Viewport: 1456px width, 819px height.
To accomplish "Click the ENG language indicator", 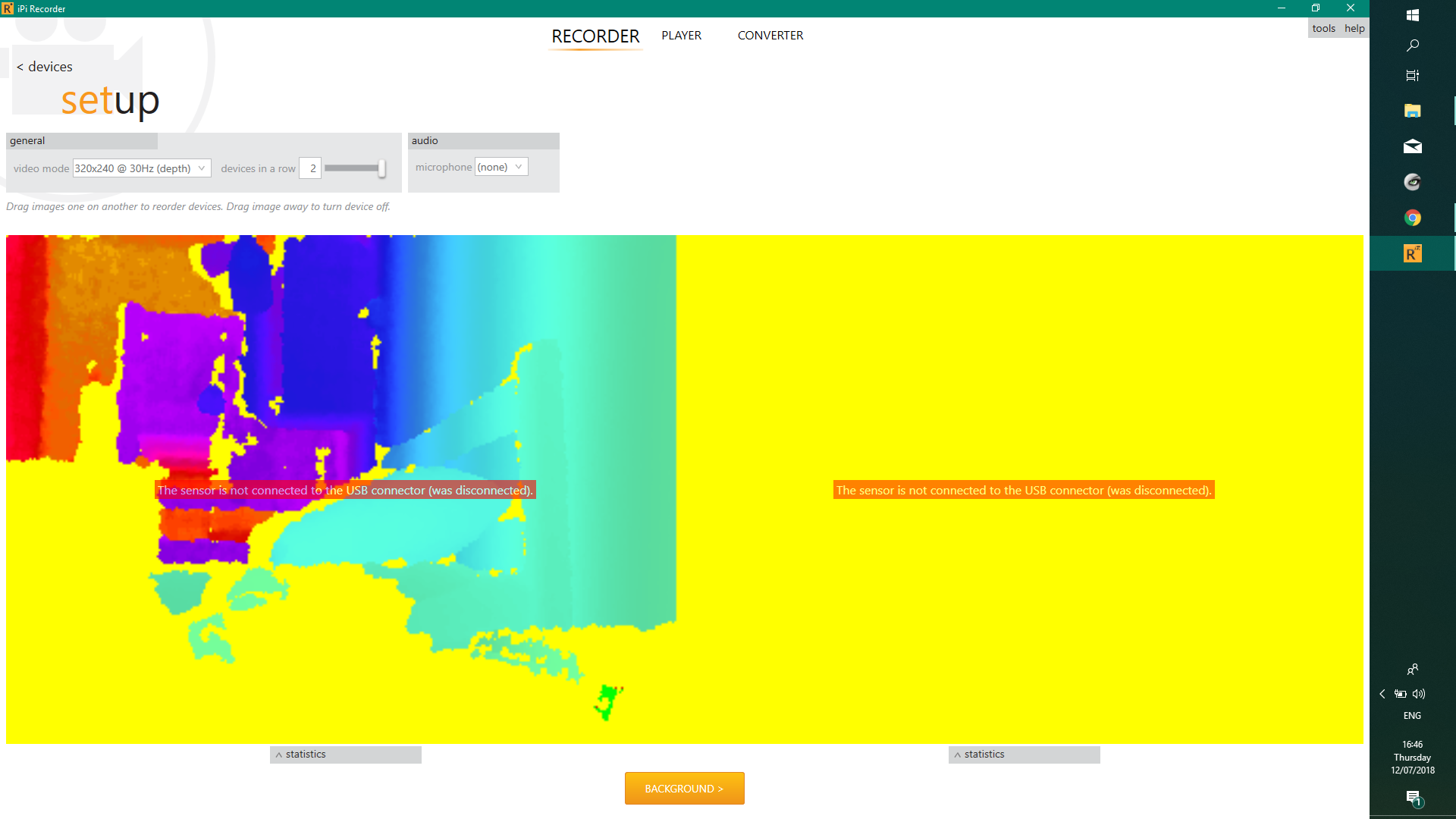I will pos(1412,716).
